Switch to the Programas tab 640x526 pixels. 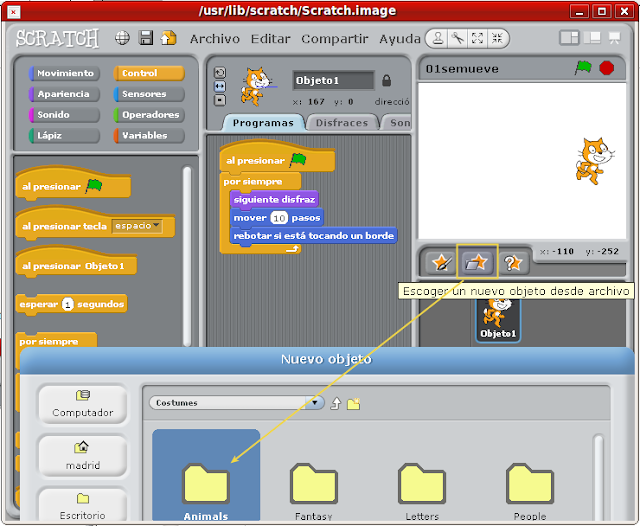coord(263,123)
